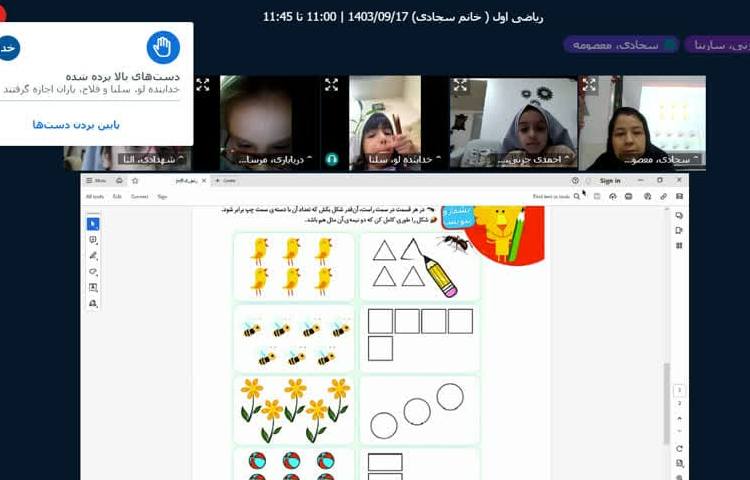The width and height of the screenshot is (750, 480).
Task: Click the 'پایین بردن دست‌ها' lower hands link
Action: pos(76,125)
